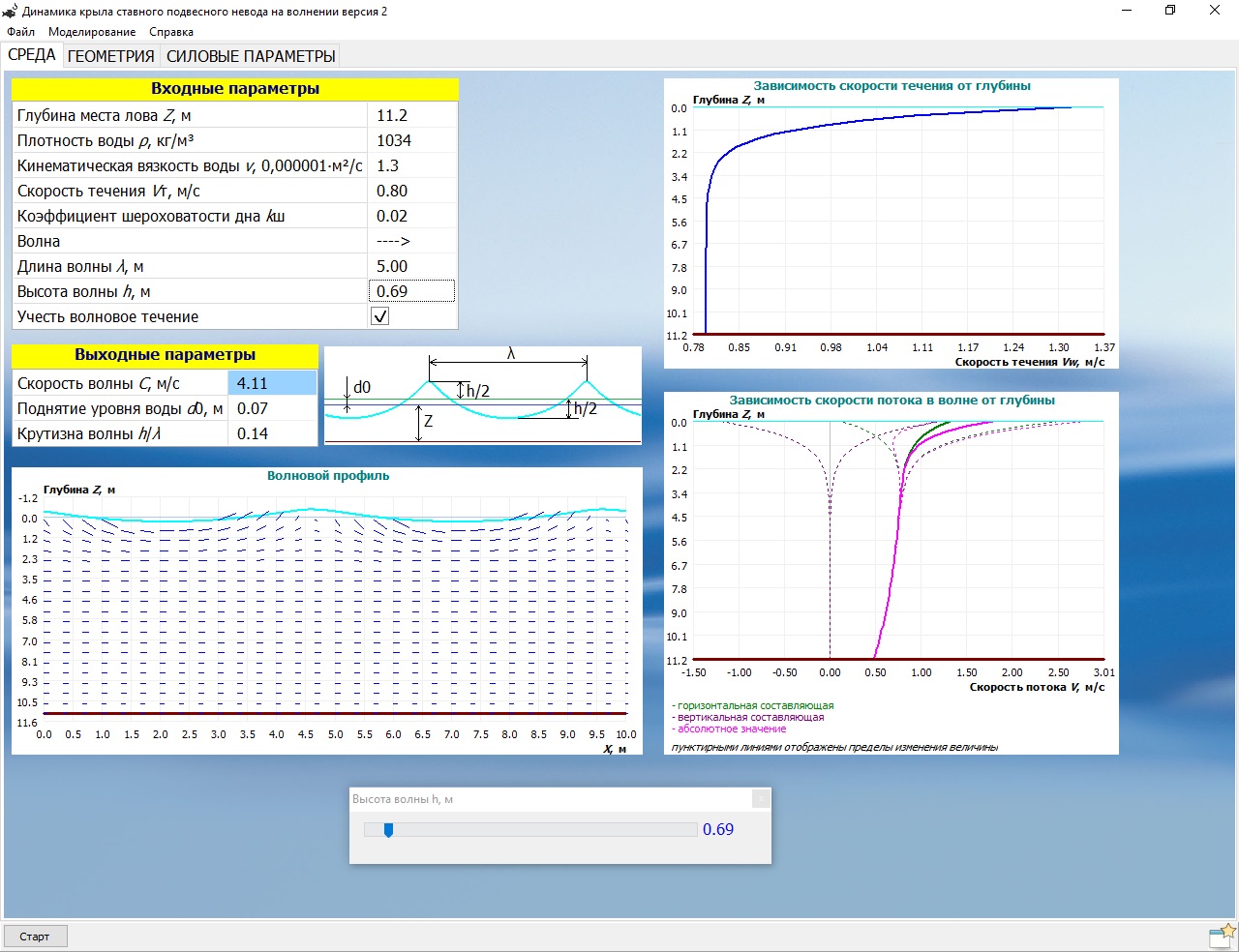Image resolution: width=1239 pixels, height=952 pixels.
Task: Open the Справка menu
Action: coord(171,32)
